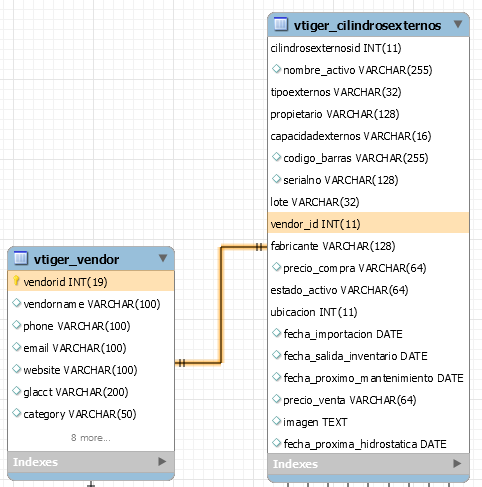This screenshot has height=487, width=482.
Task: Collapse the vtiger_vendor table with its header arrow
Action: tap(163, 258)
